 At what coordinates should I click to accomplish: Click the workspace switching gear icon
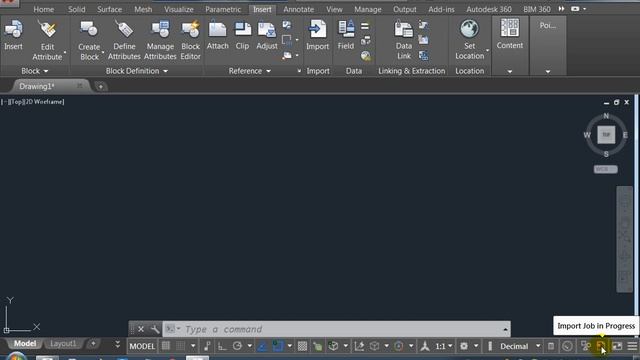click(x=464, y=346)
